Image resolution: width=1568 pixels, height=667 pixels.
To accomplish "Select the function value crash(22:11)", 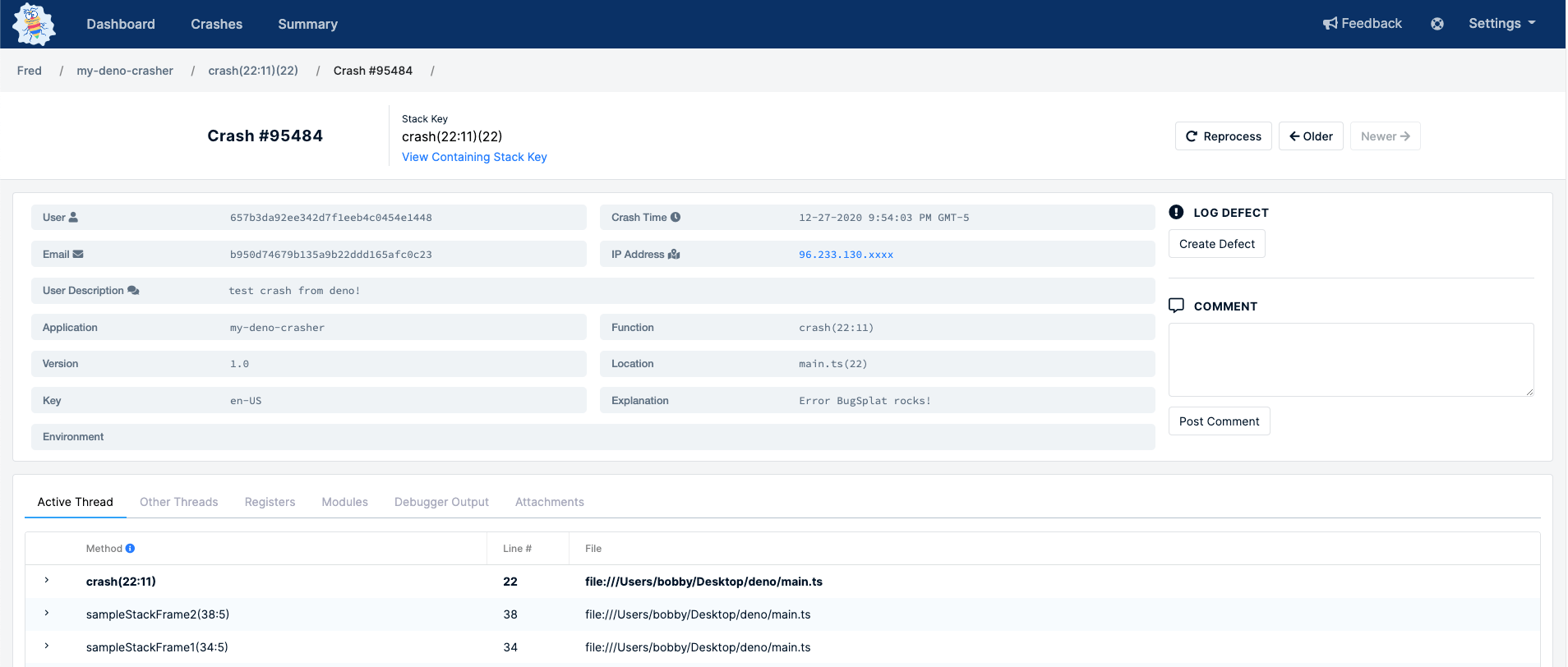I will tap(836, 328).
